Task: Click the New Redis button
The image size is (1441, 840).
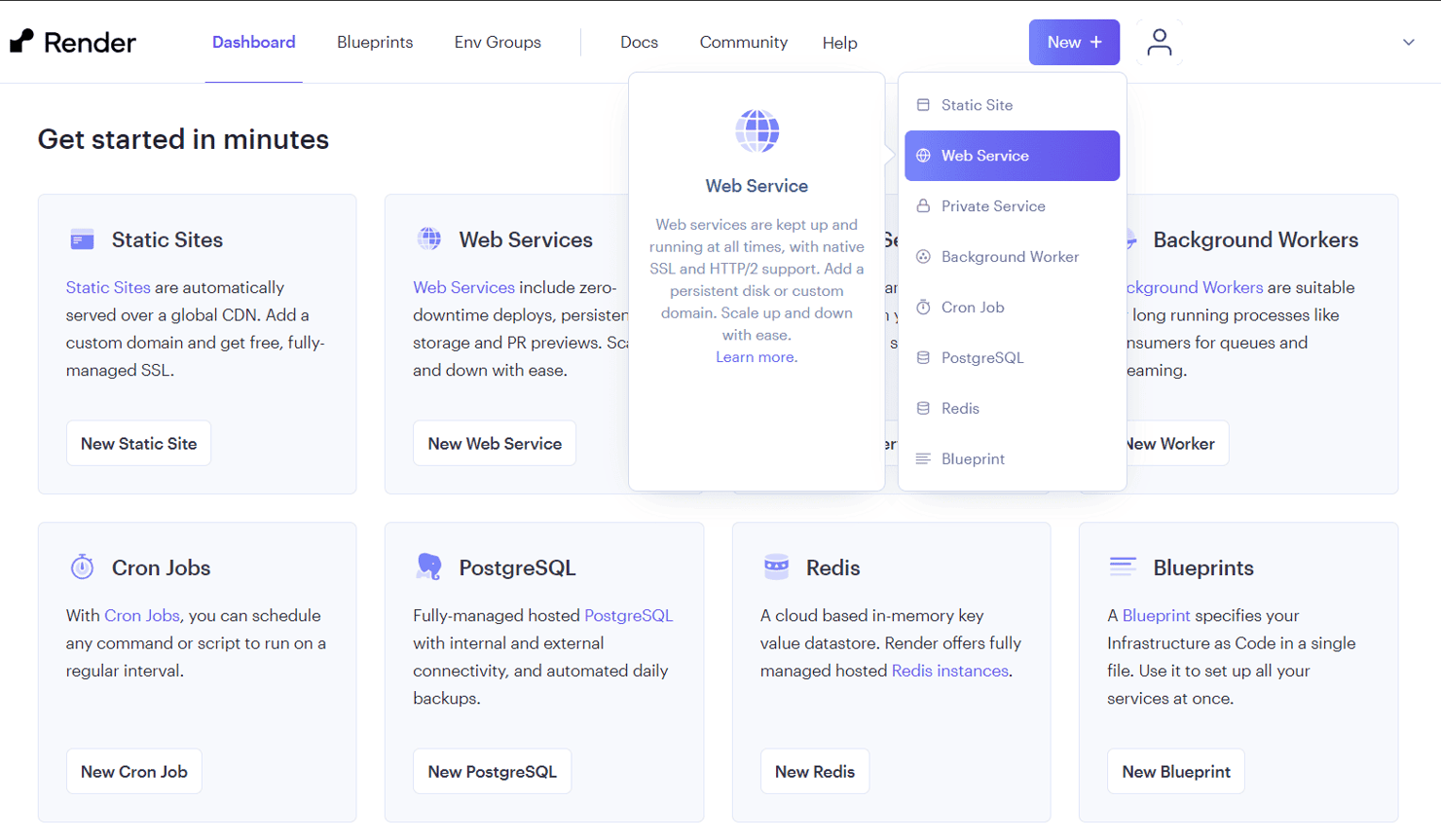Action: tap(815, 771)
